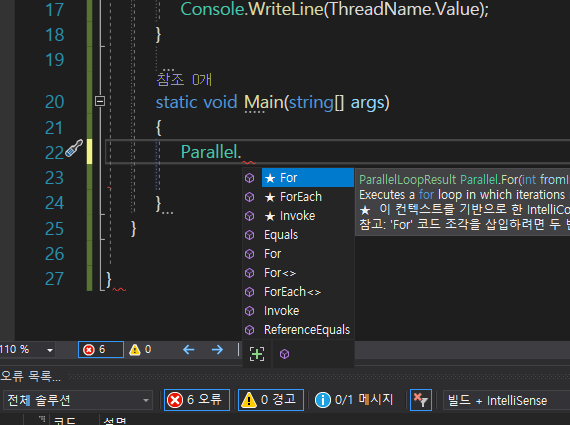Navigate forward with right arrow
The height and width of the screenshot is (425, 570).
217,350
